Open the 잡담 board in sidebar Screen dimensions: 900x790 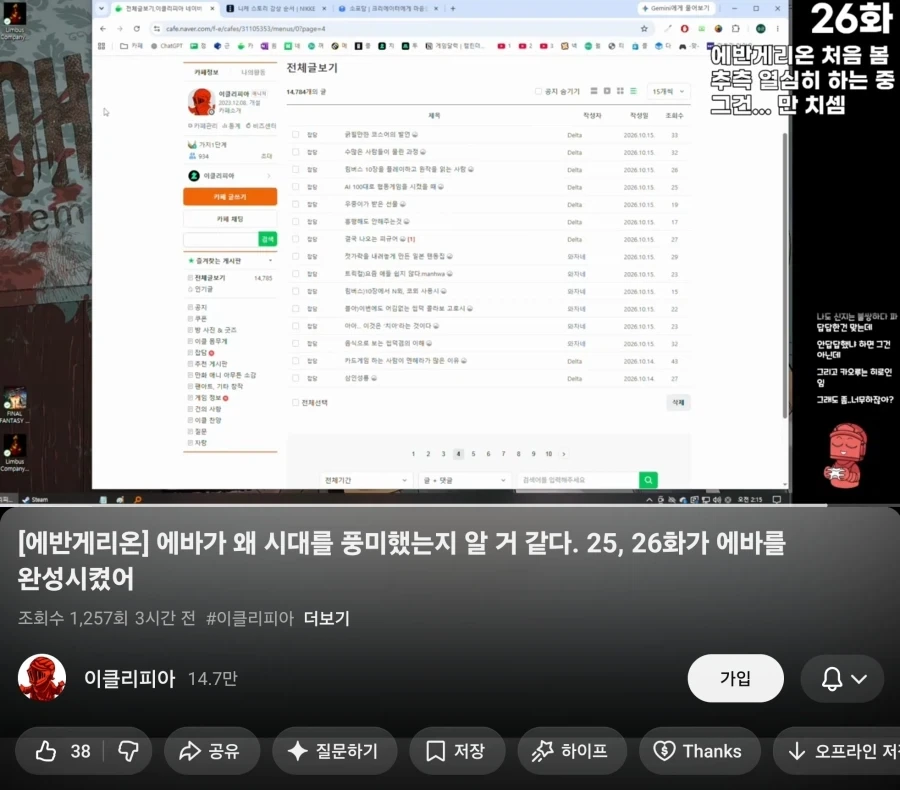(201, 353)
